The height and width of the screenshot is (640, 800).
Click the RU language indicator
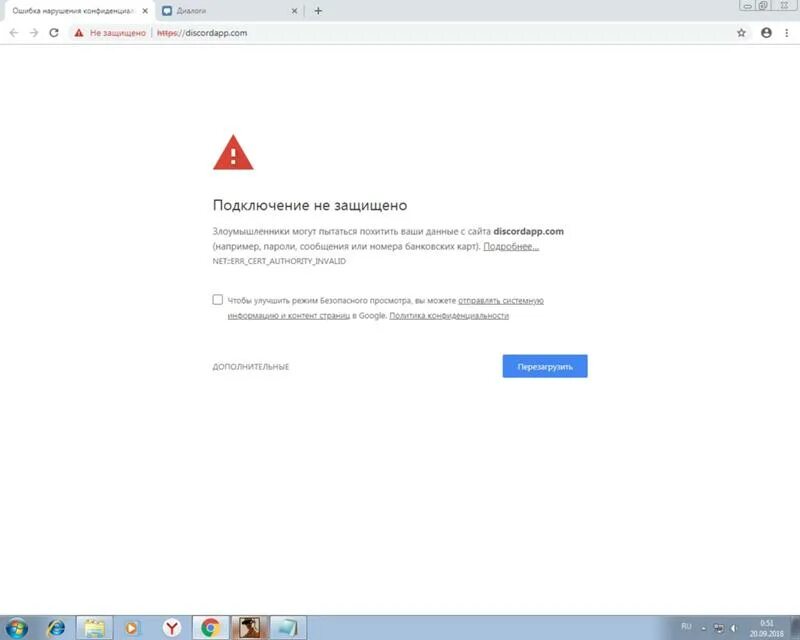(686, 626)
